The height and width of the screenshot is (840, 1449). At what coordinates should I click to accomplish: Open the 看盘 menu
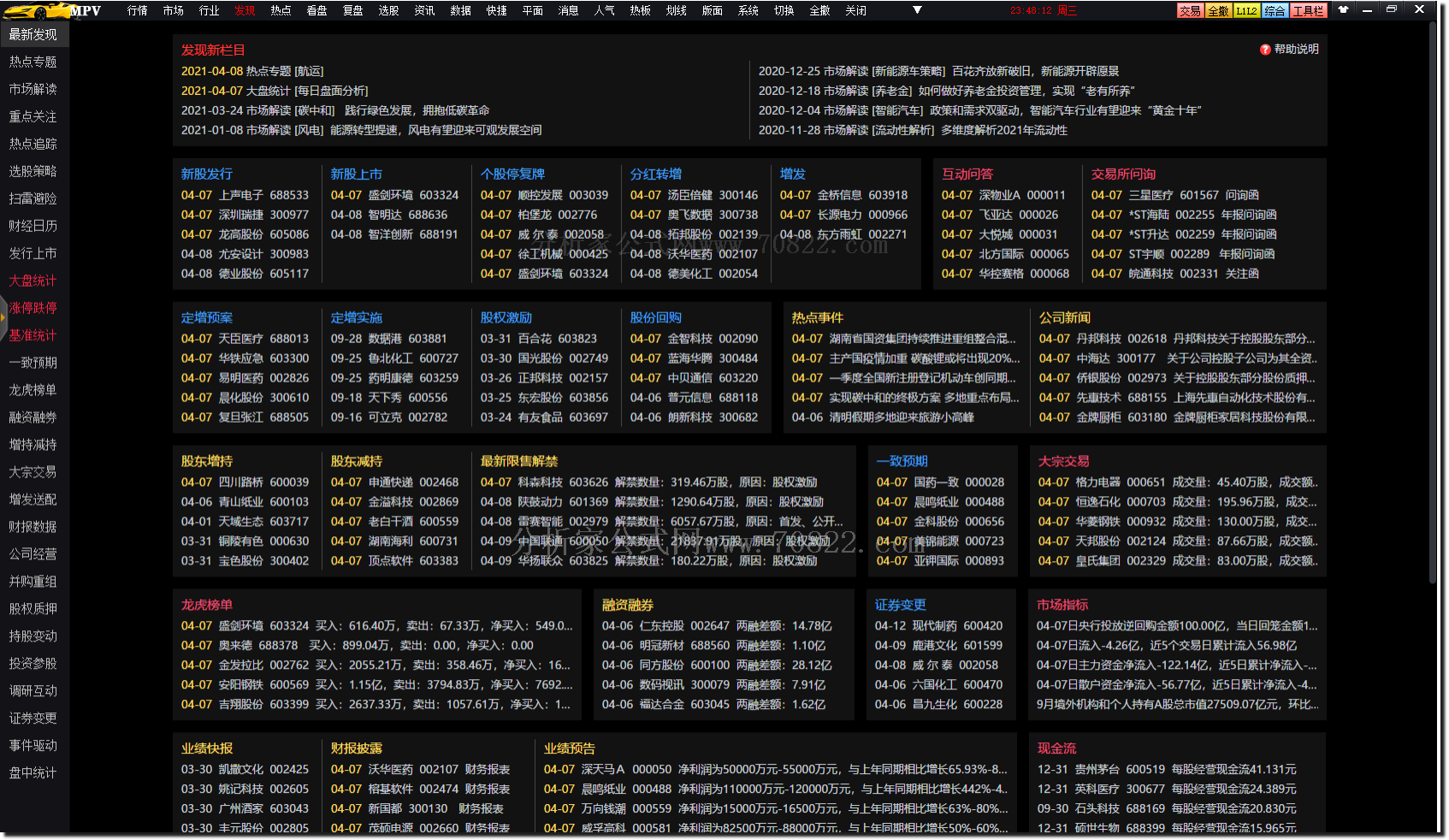pyautogui.click(x=316, y=10)
